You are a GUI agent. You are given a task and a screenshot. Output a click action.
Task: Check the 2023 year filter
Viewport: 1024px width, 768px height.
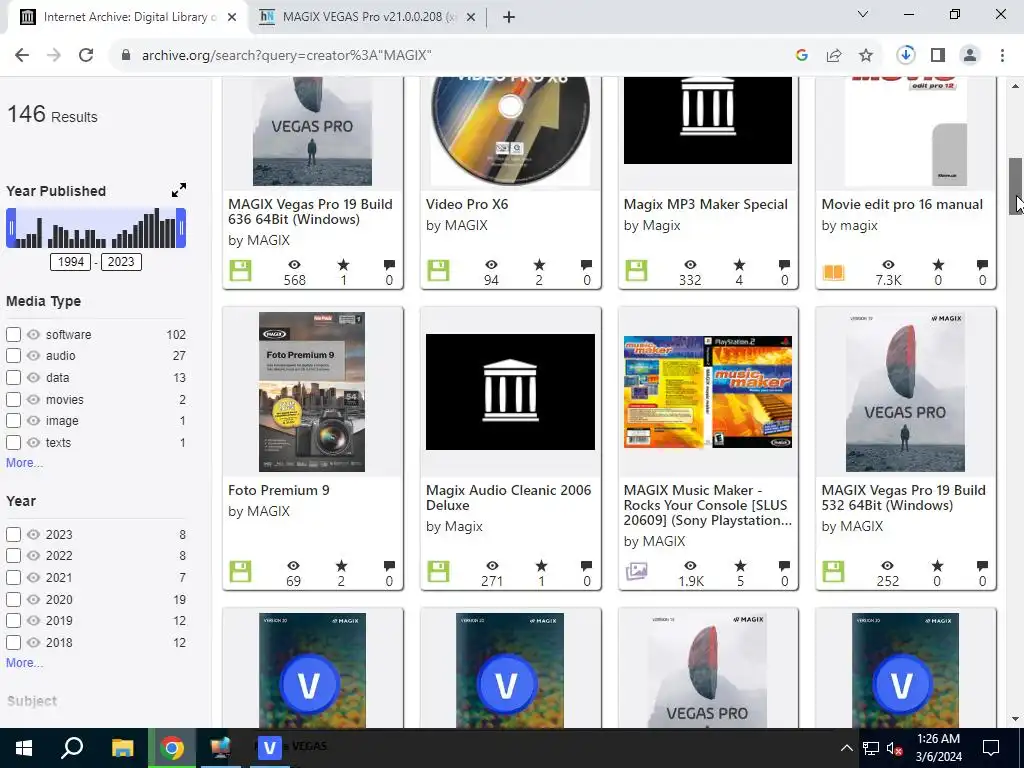(x=13, y=534)
